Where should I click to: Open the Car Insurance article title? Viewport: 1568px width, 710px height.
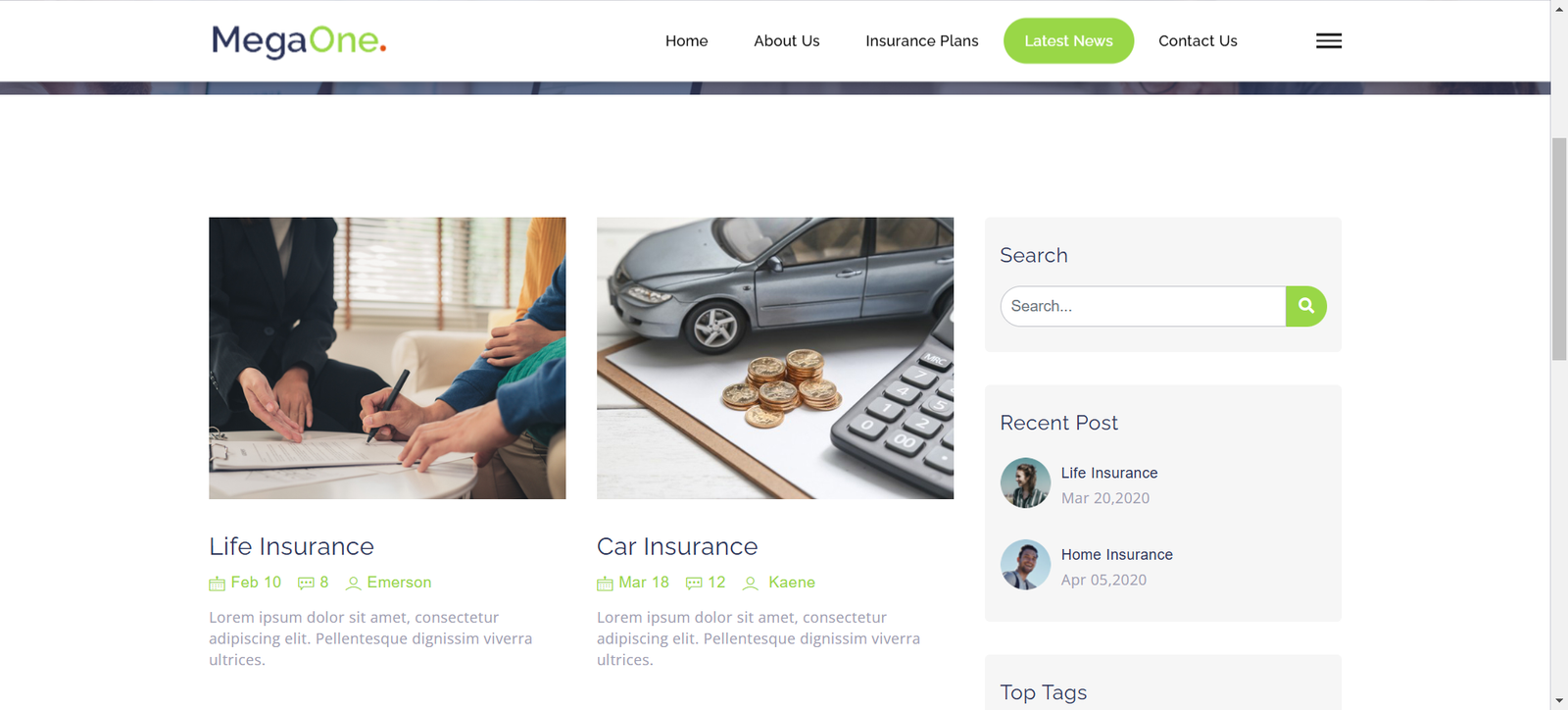point(677,546)
